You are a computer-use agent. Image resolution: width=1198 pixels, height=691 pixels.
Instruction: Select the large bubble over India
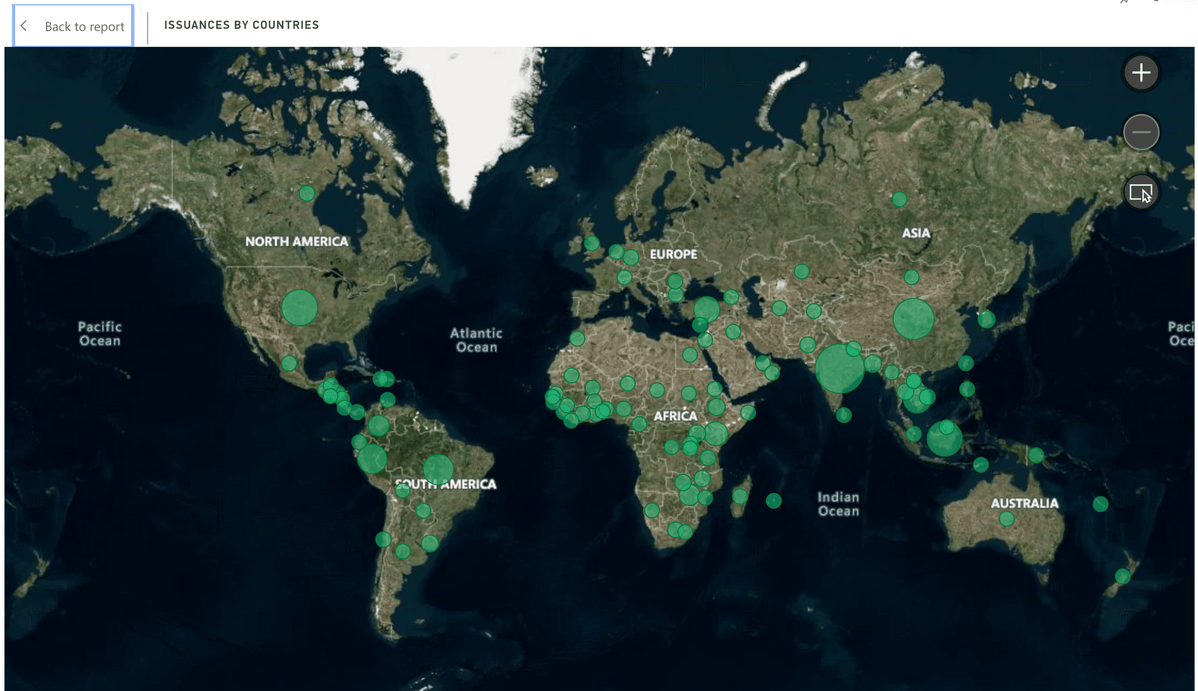(839, 369)
